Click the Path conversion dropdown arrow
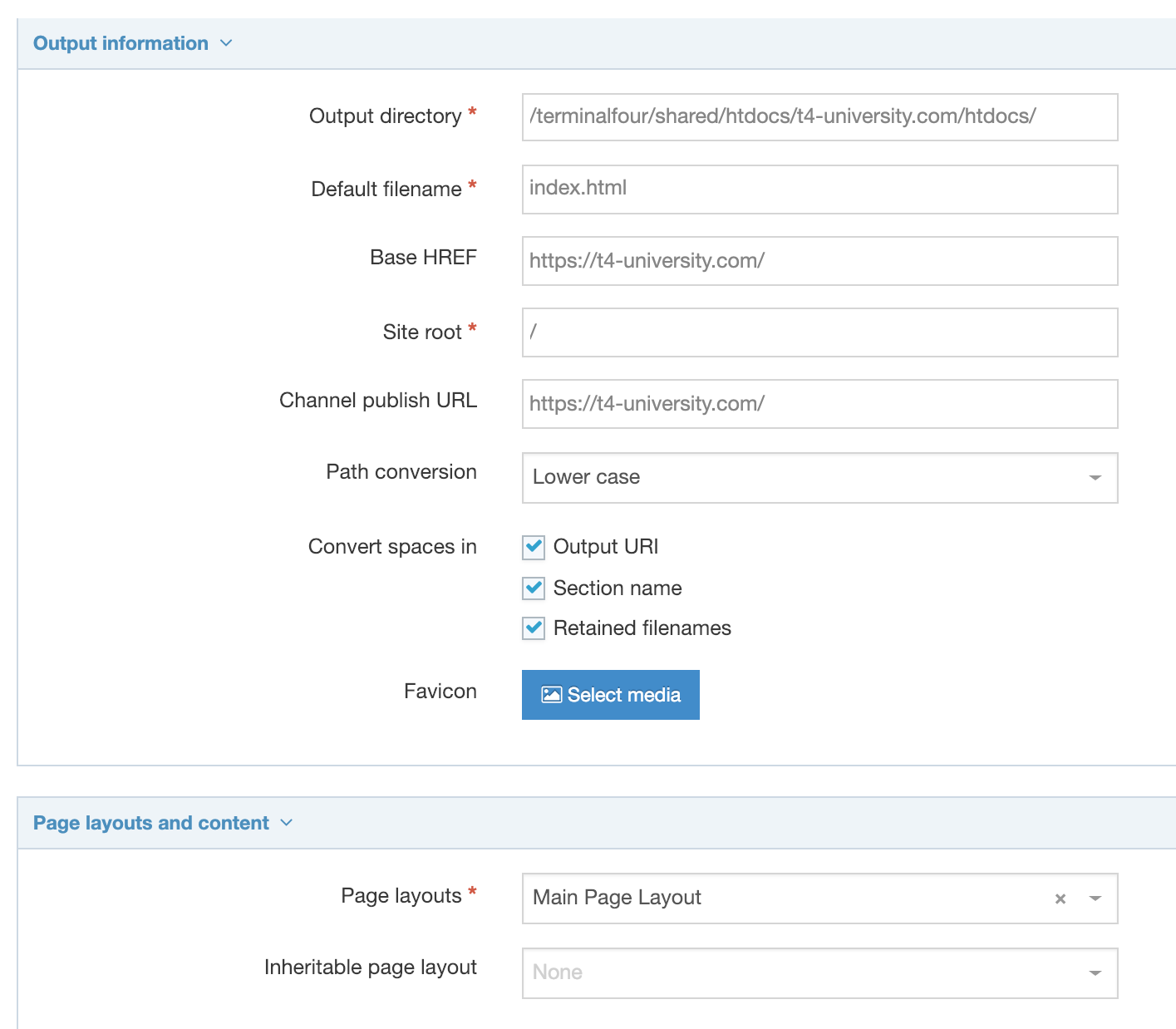 click(1095, 478)
